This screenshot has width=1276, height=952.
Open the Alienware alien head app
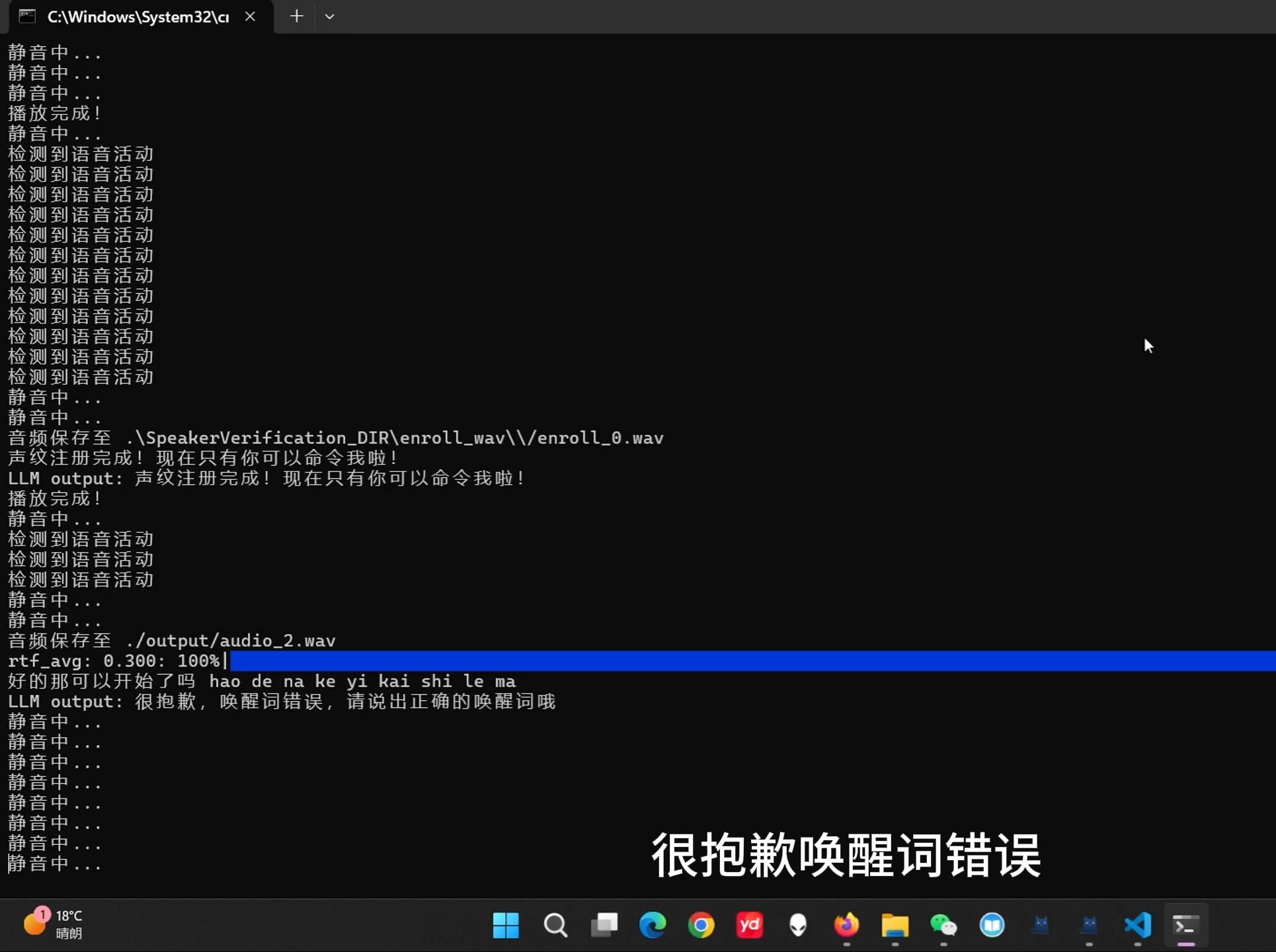click(x=798, y=925)
